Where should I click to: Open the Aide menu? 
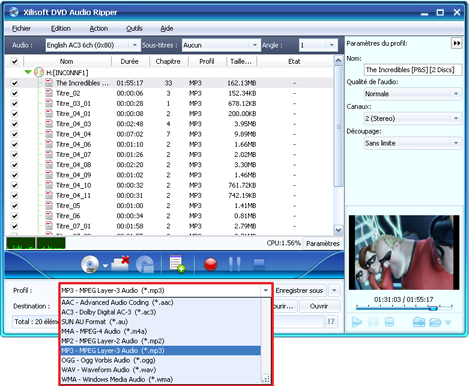(x=167, y=29)
